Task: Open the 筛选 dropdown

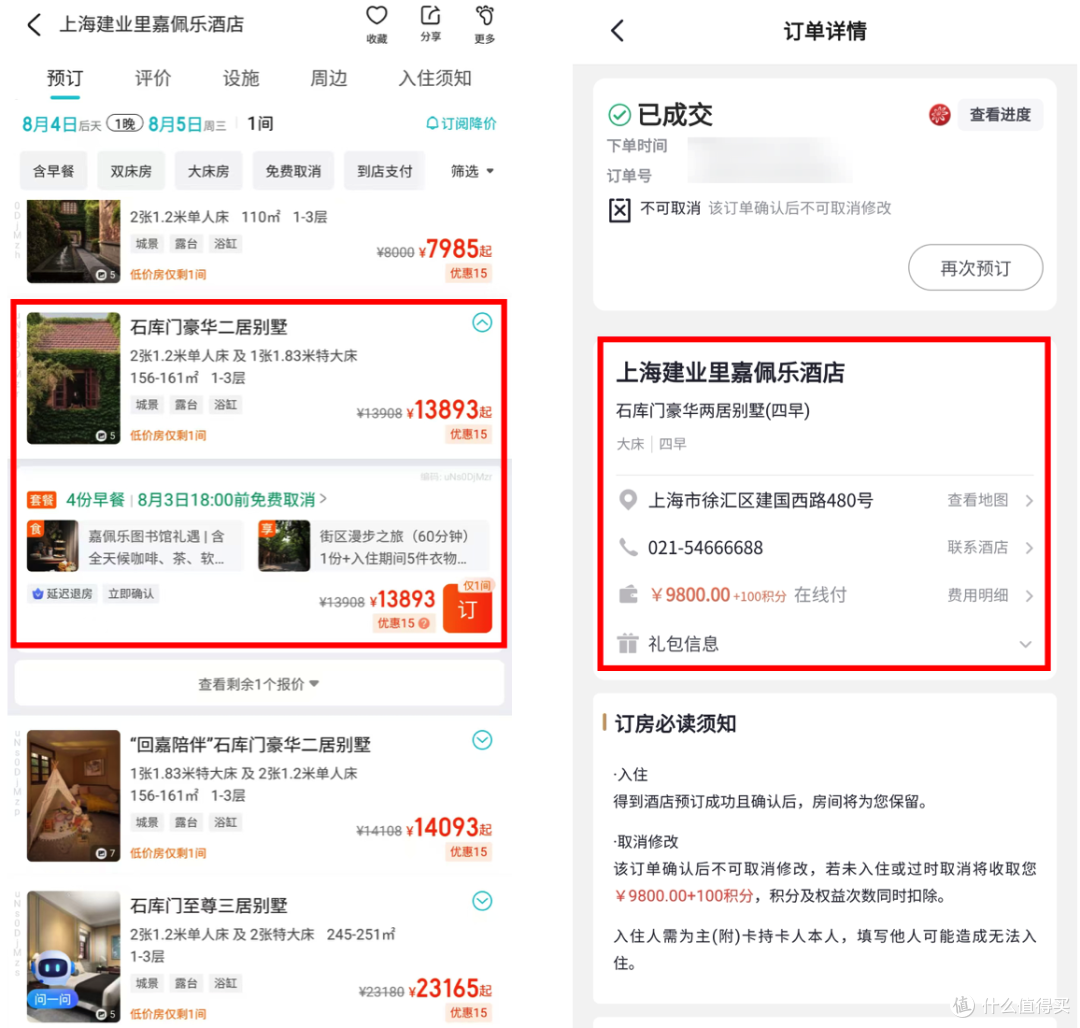Action: point(472,171)
